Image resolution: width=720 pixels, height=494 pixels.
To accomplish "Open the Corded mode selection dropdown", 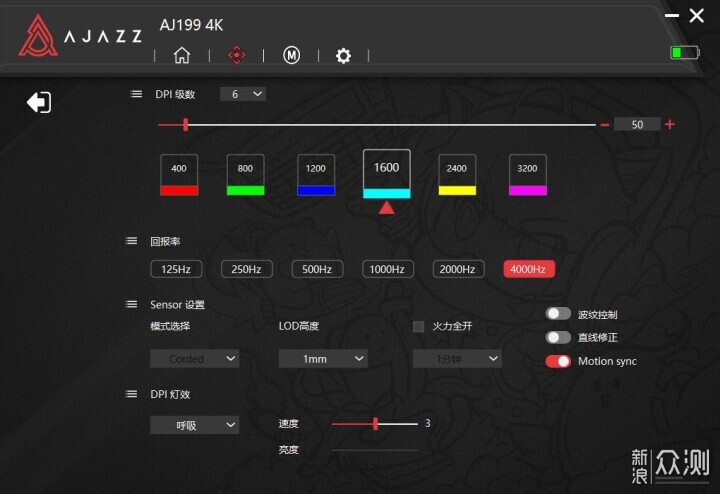I will [194, 359].
